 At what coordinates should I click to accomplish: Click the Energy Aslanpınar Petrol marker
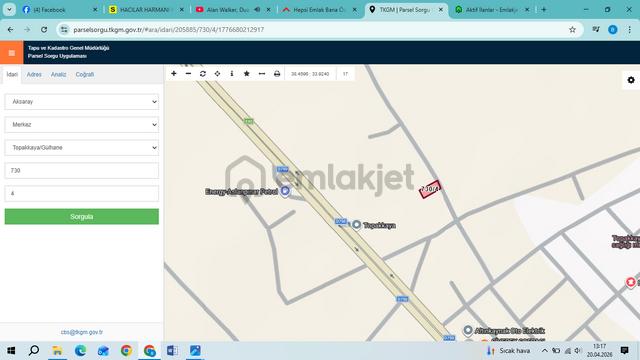point(285,191)
